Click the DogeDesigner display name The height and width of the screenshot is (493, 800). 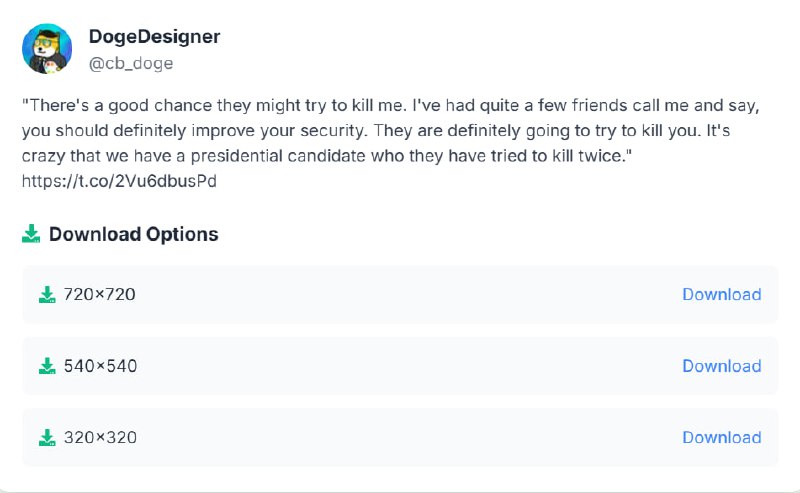pos(154,37)
